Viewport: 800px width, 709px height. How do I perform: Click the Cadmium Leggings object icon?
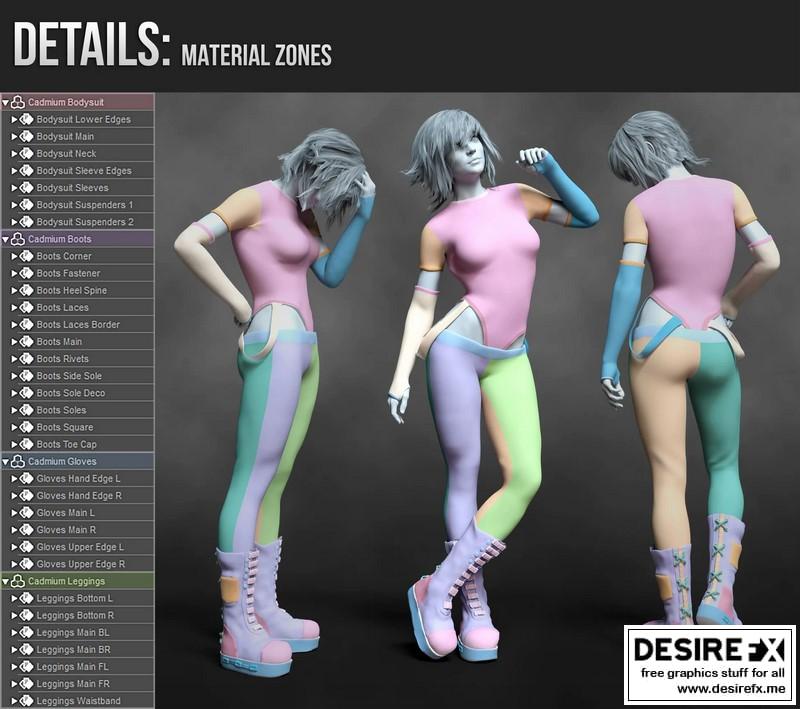18,581
